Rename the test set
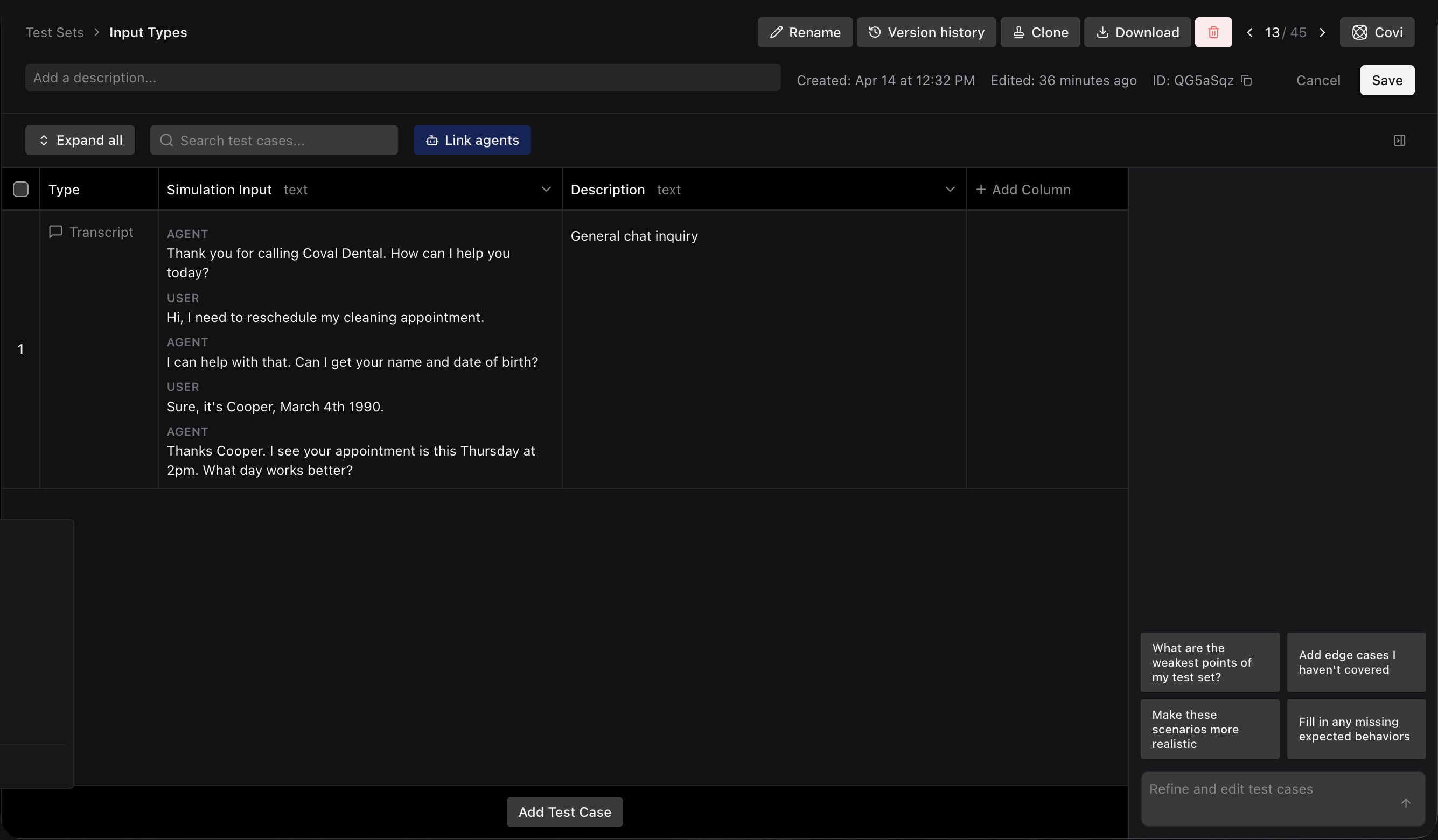Viewport: 1438px width, 840px height. 805,32
